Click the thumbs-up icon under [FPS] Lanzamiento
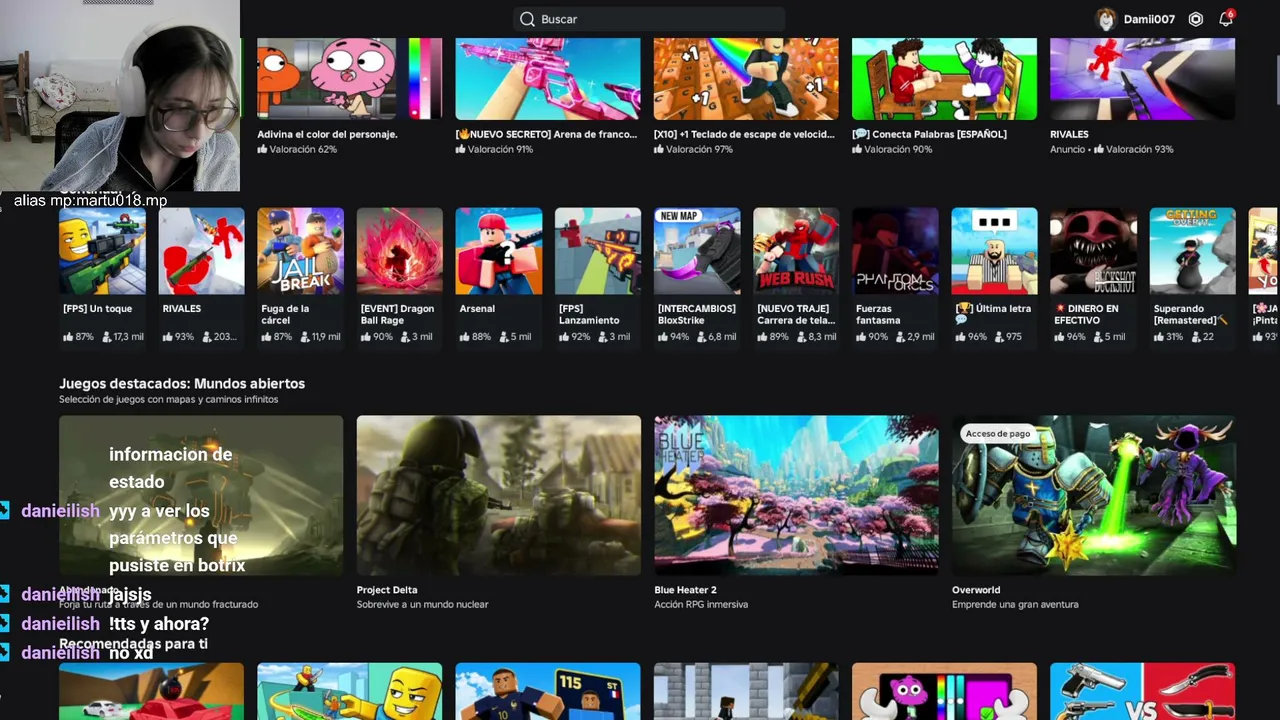Image resolution: width=1280 pixels, height=720 pixels. pyautogui.click(x=564, y=337)
